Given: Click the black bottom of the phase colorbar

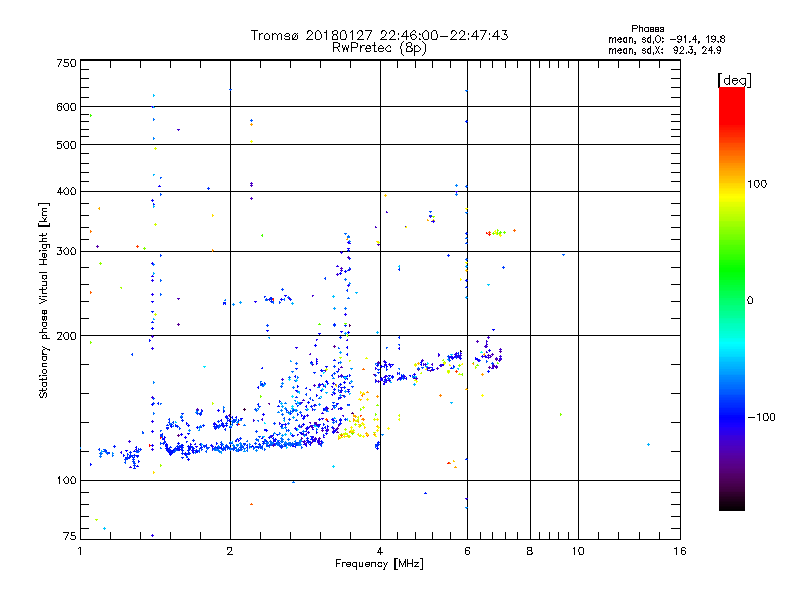Looking at the screenshot, I should [x=732, y=503].
